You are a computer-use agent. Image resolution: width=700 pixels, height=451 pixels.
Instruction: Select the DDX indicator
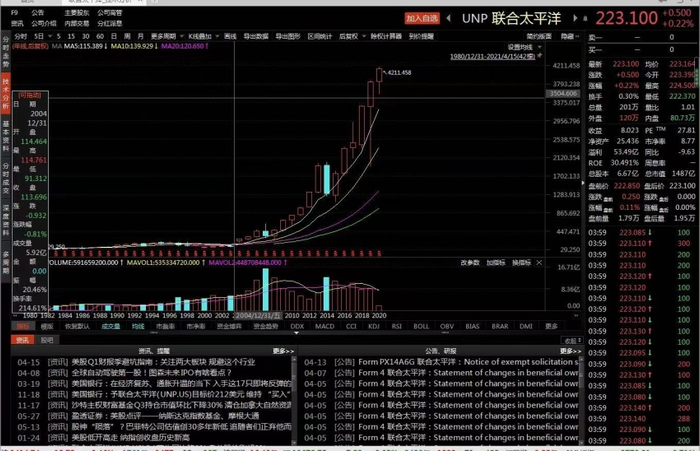(297, 326)
